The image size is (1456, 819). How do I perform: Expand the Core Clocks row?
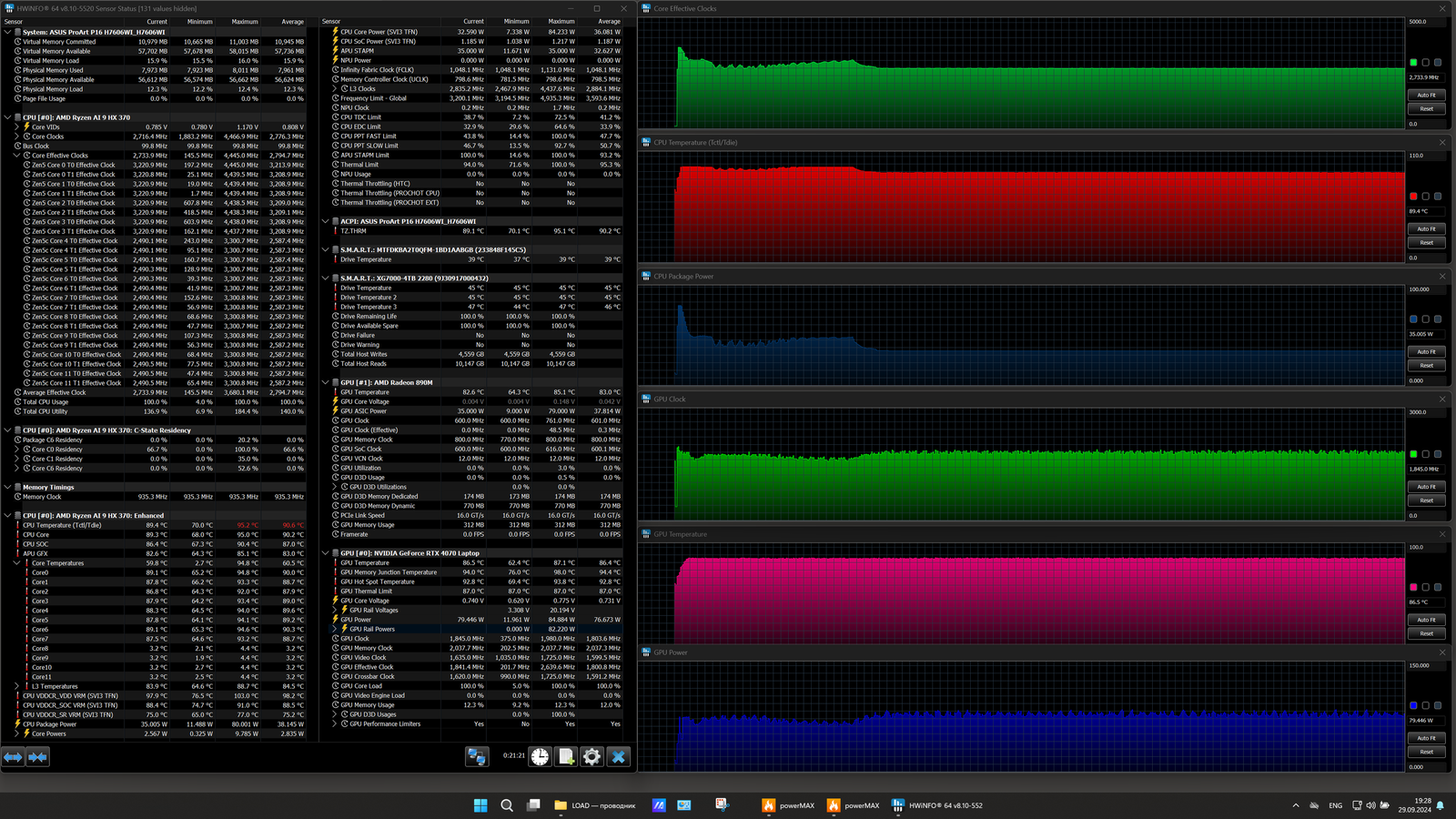(x=17, y=136)
